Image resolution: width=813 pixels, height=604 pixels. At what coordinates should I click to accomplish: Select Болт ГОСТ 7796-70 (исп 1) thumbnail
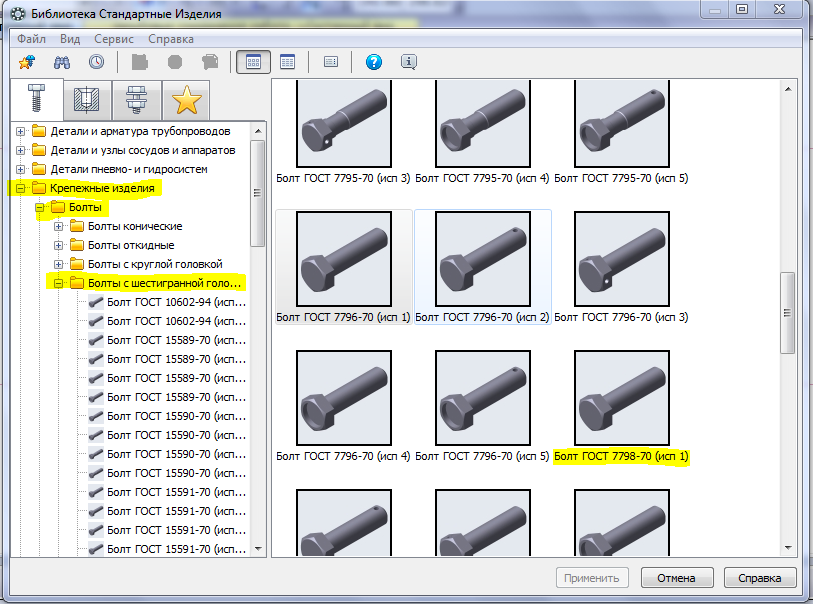(344, 259)
